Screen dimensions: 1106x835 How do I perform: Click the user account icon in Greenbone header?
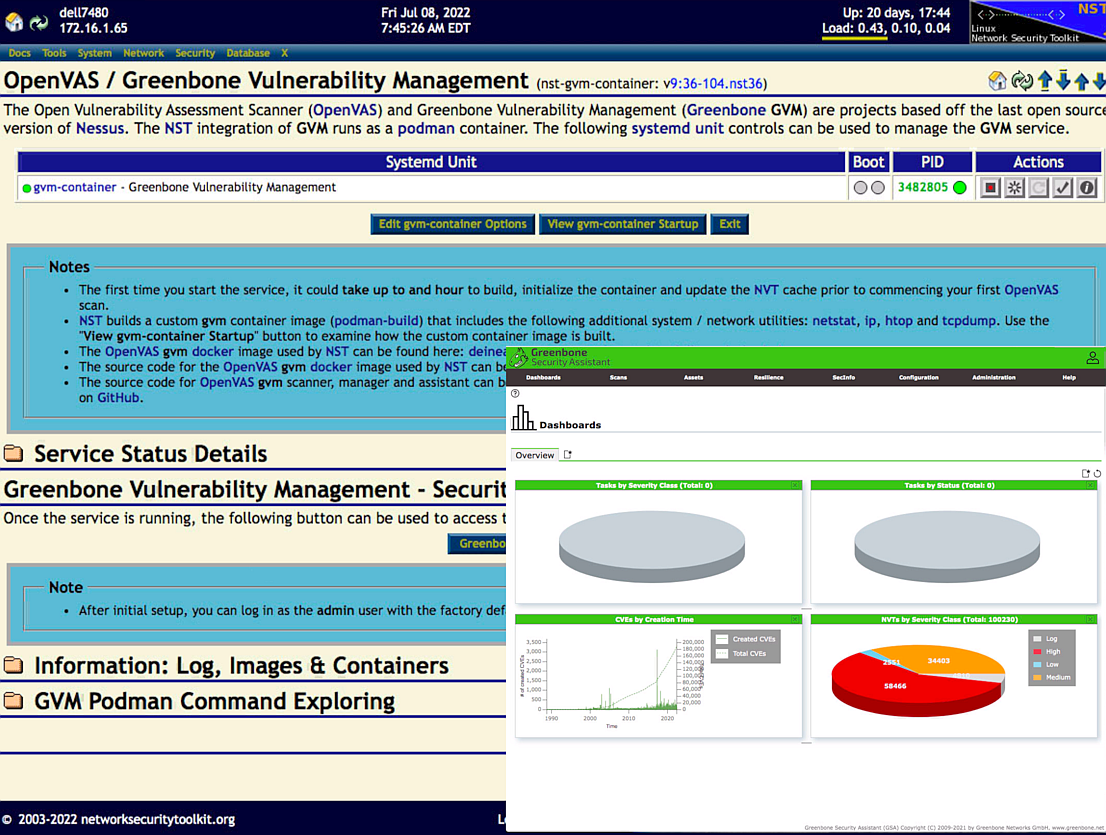click(x=1093, y=358)
